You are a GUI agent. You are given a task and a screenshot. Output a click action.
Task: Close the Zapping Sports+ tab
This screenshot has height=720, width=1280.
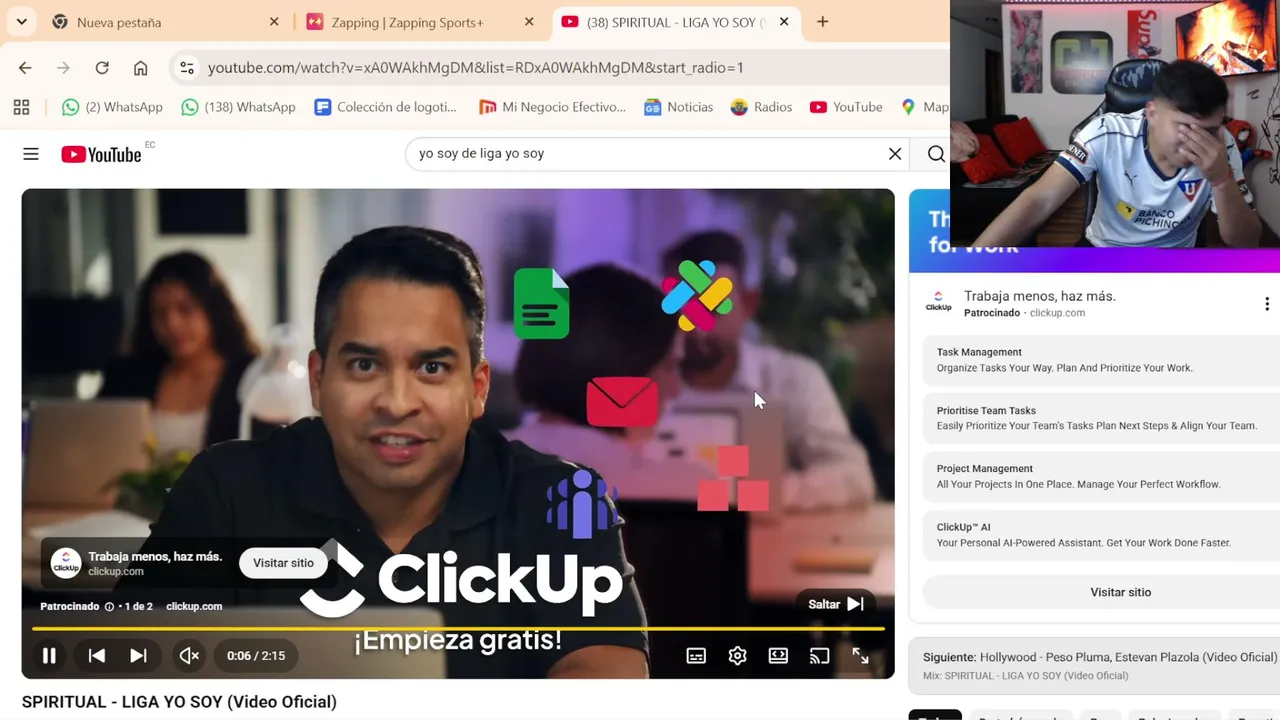click(529, 22)
